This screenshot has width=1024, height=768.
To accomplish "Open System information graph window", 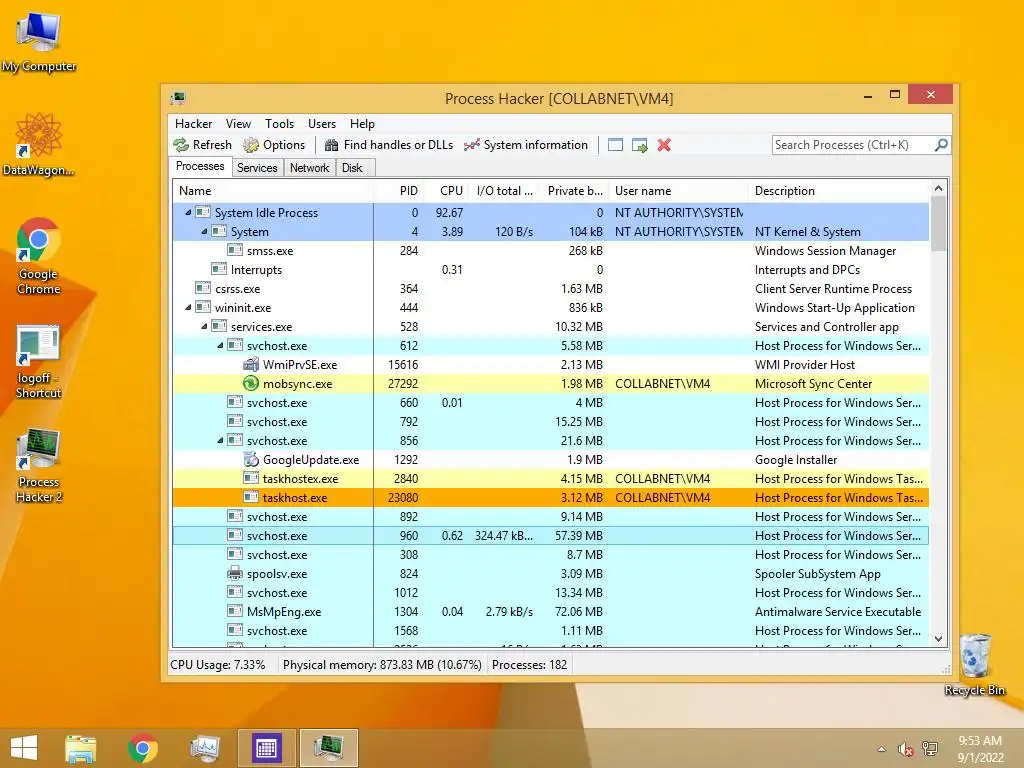I will point(526,145).
